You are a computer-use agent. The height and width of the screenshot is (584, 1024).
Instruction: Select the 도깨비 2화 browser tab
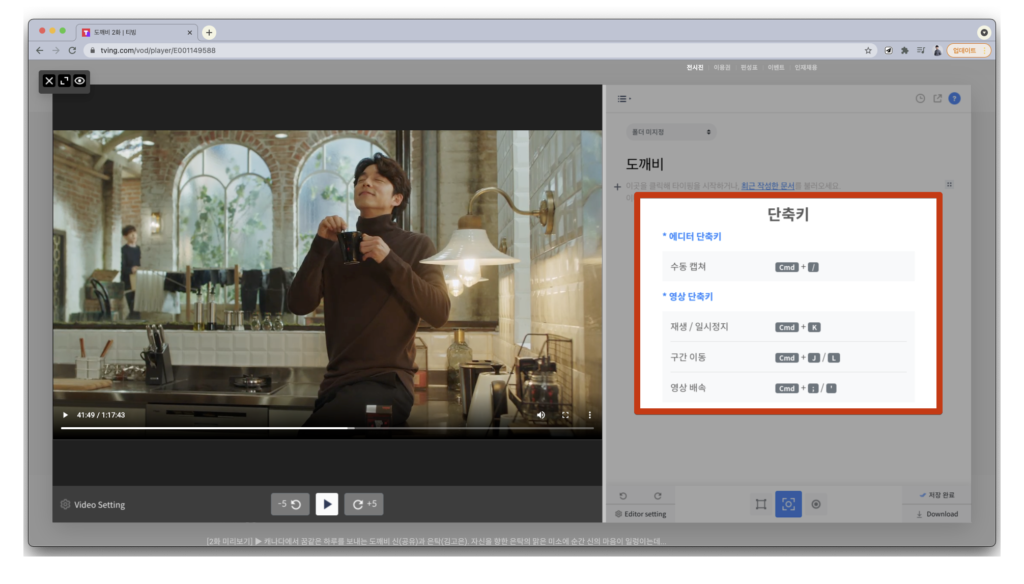(138, 32)
